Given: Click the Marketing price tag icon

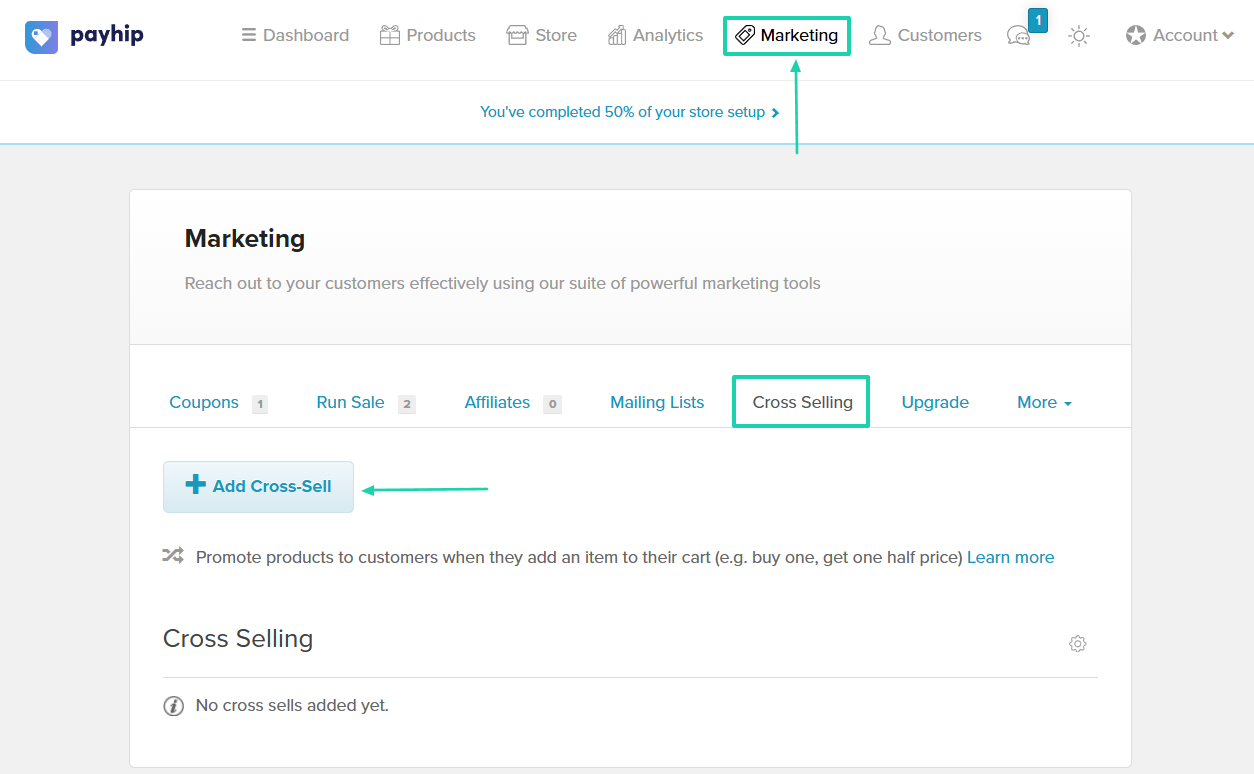Looking at the screenshot, I should pyautogui.click(x=745, y=36).
